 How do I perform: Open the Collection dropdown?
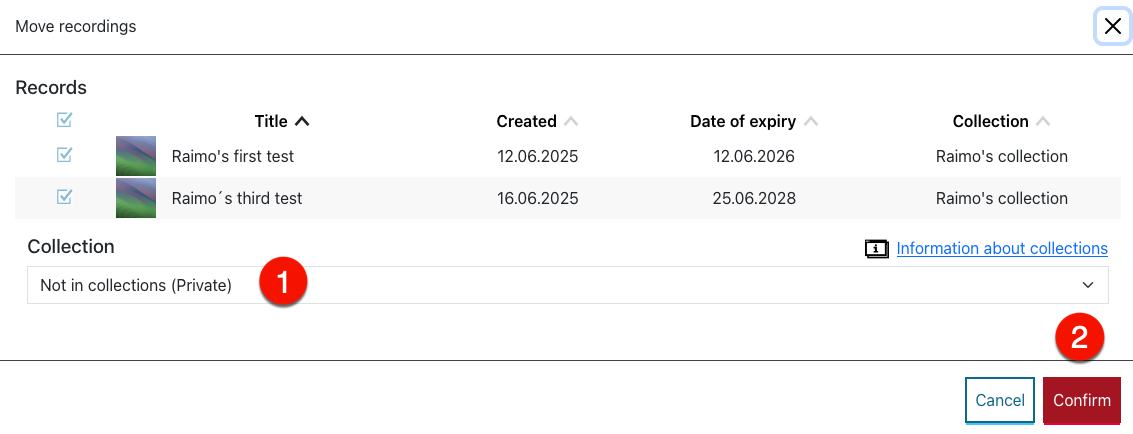coord(567,285)
